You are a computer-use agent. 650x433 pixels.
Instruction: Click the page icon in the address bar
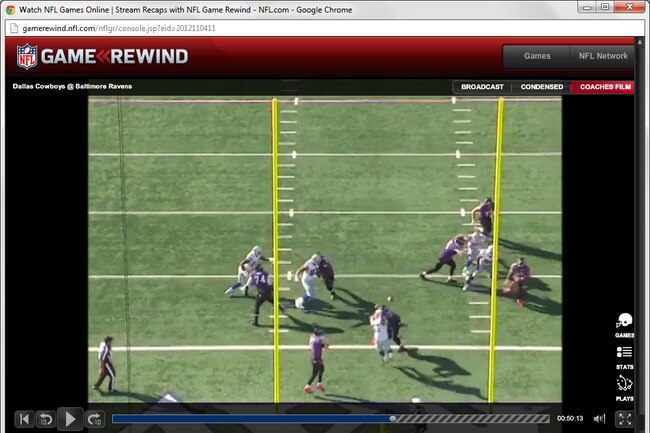pyautogui.click(x=14, y=28)
